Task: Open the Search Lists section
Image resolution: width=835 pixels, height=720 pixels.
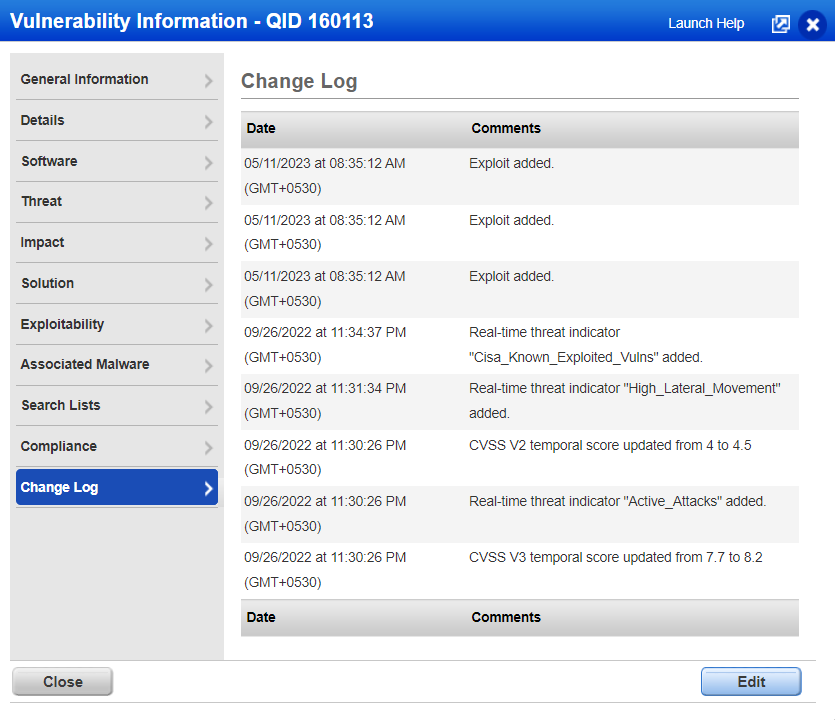Action: tap(117, 406)
